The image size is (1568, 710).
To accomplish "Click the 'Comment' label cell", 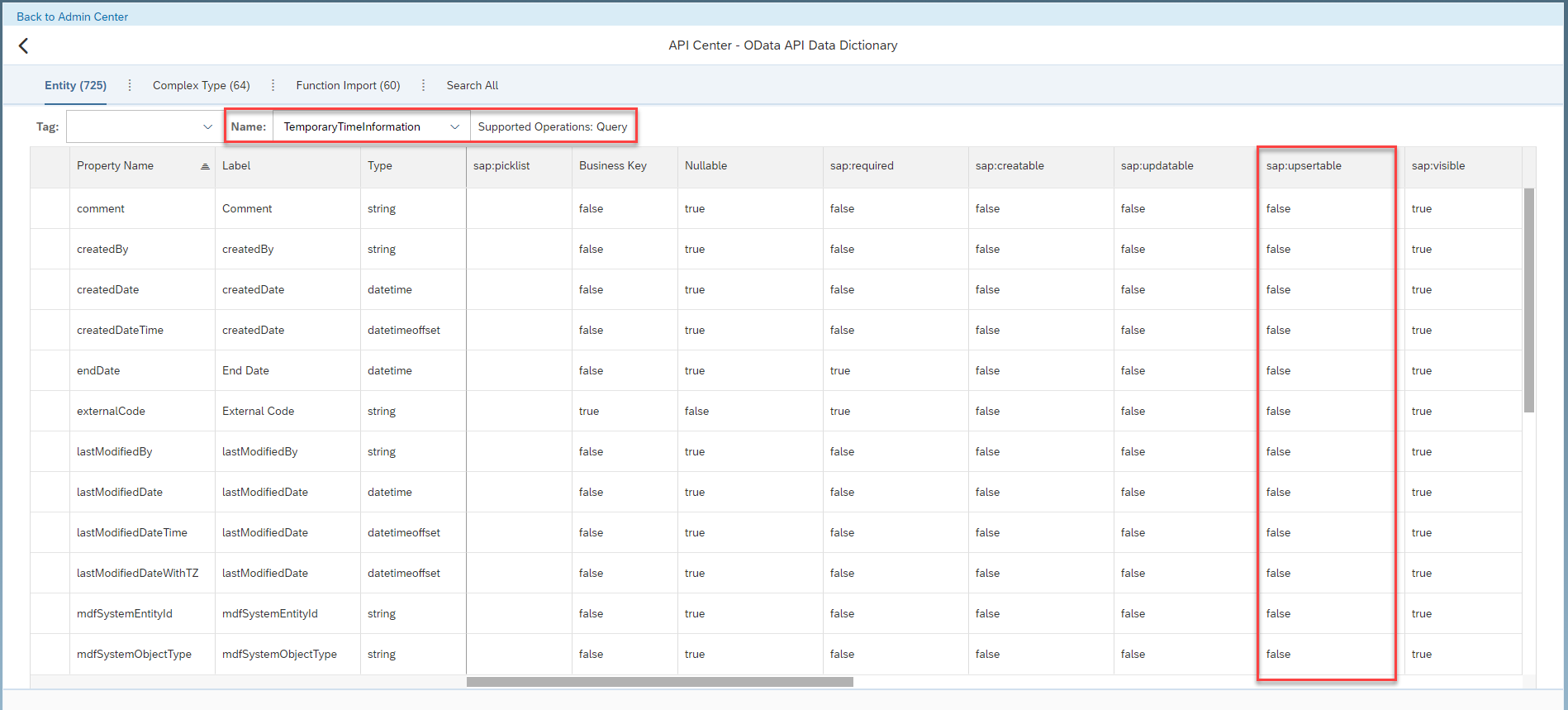I will [287, 208].
